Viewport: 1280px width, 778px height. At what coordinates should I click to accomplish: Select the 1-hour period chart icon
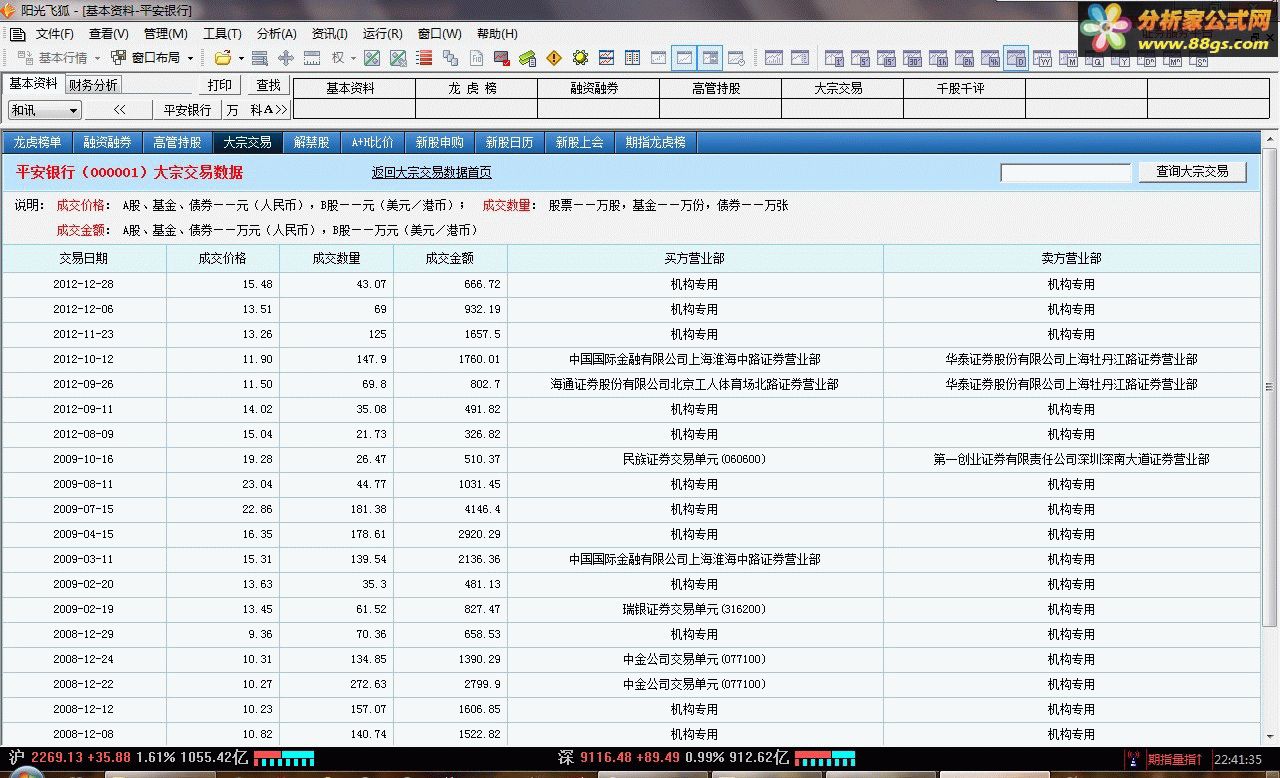click(938, 59)
